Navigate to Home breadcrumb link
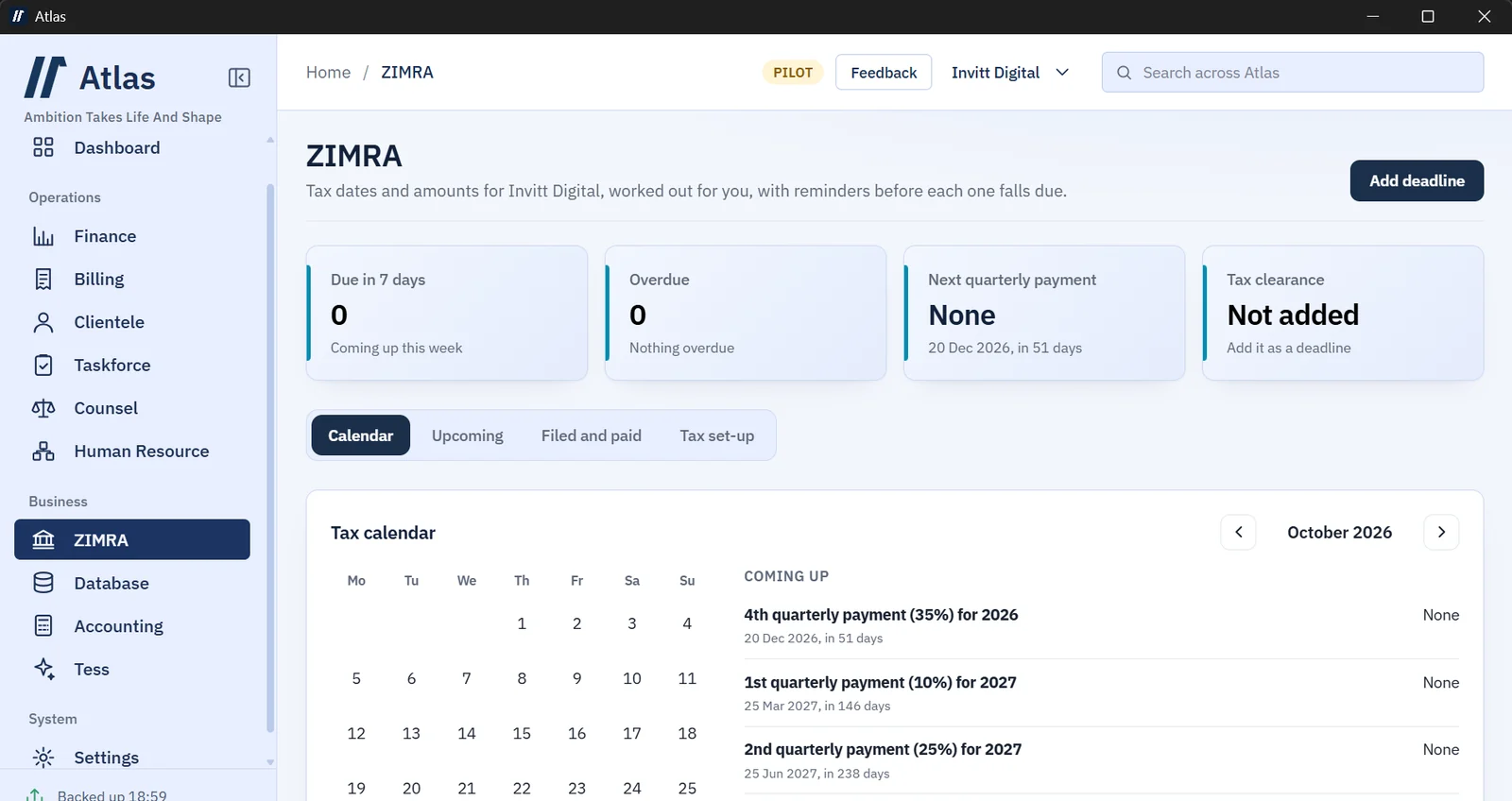This screenshot has width=1512, height=801. click(328, 73)
